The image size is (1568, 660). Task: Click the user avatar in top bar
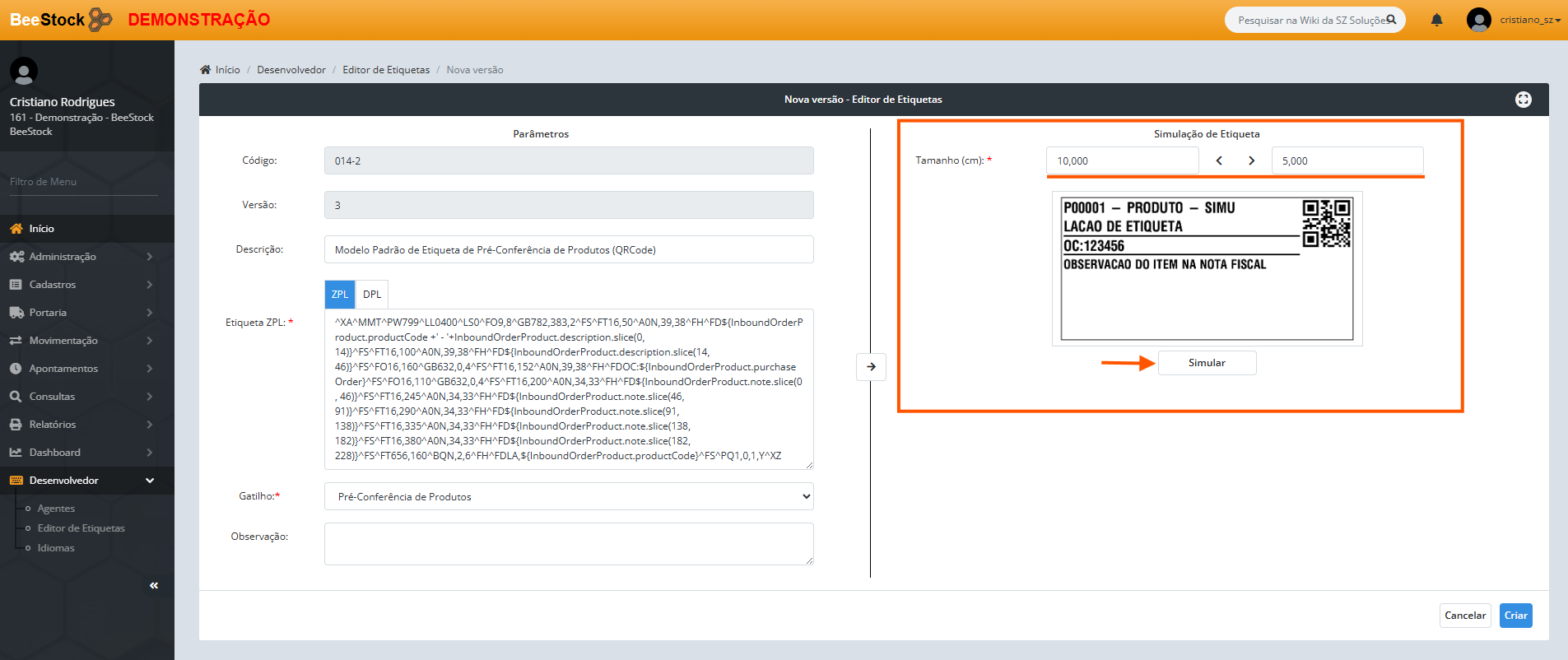[1478, 20]
